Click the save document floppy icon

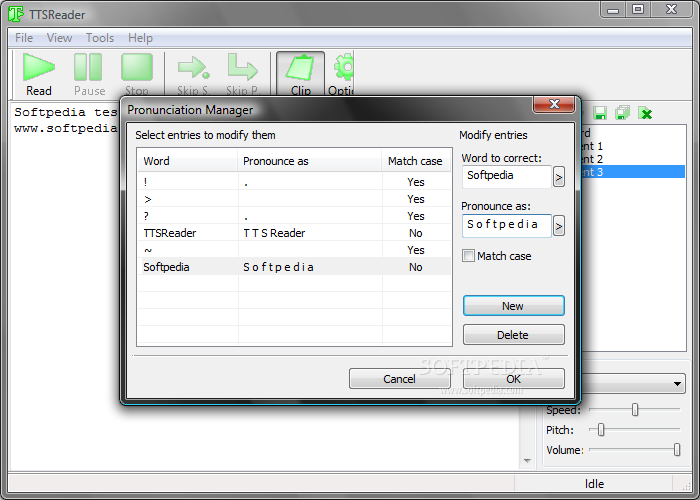600,113
